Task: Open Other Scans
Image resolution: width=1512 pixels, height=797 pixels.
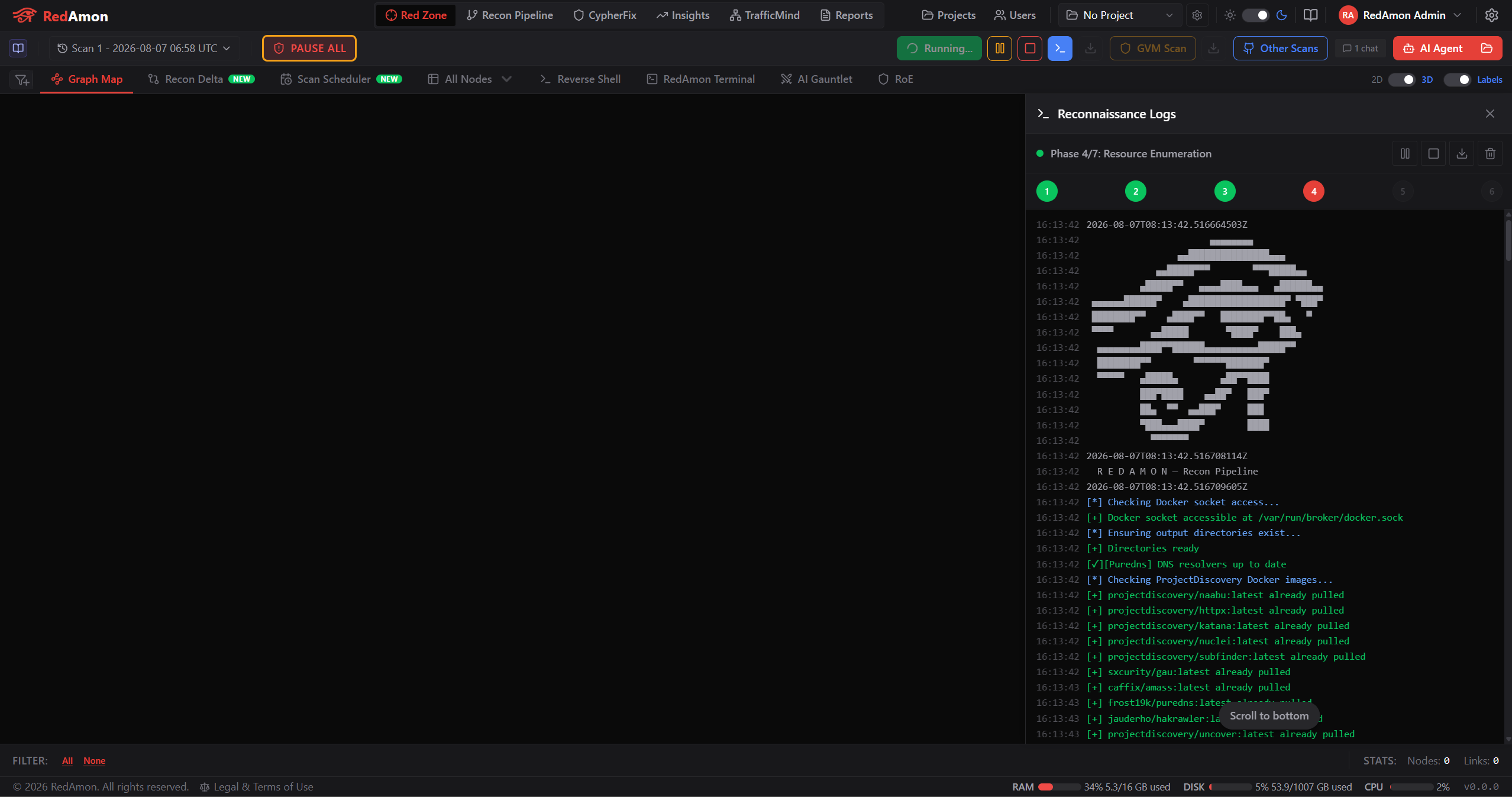Action: pyautogui.click(x=1281, y=49)
